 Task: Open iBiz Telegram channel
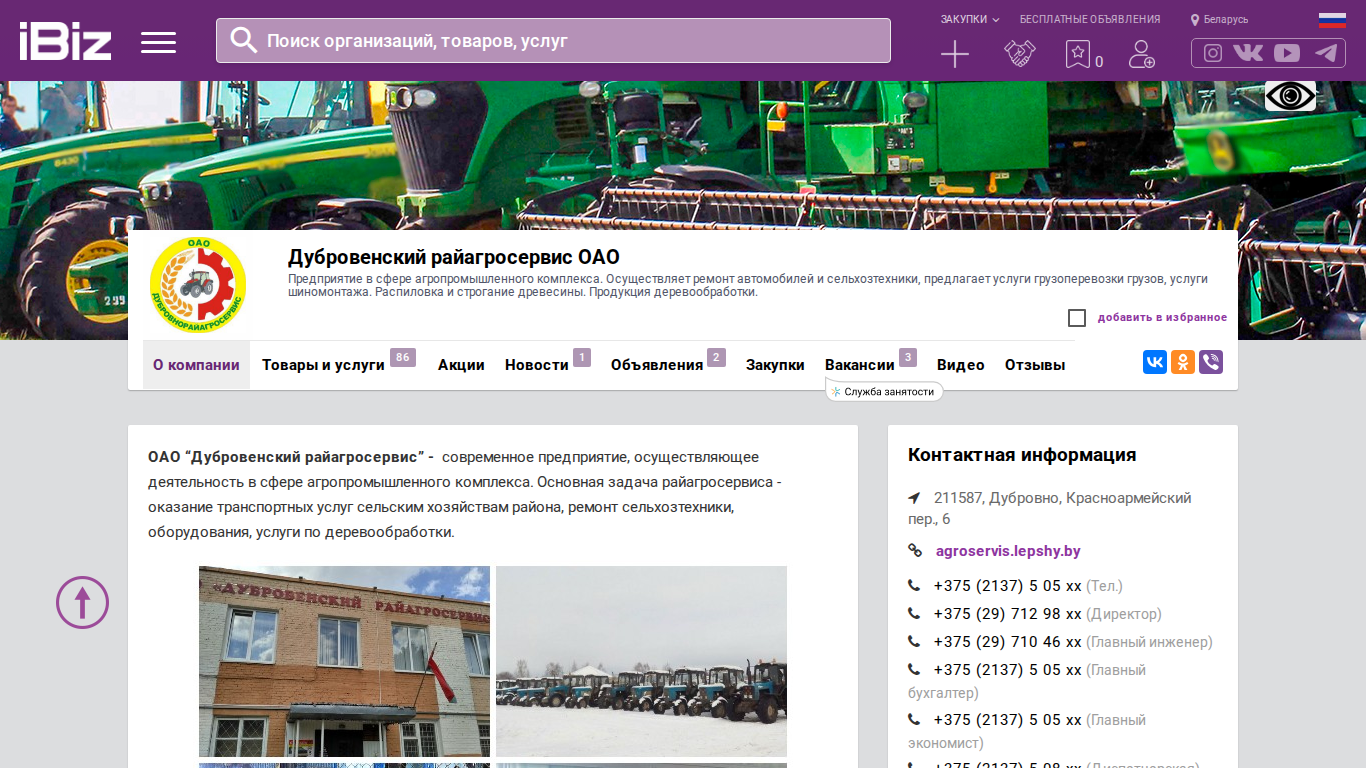[1326, 53]
